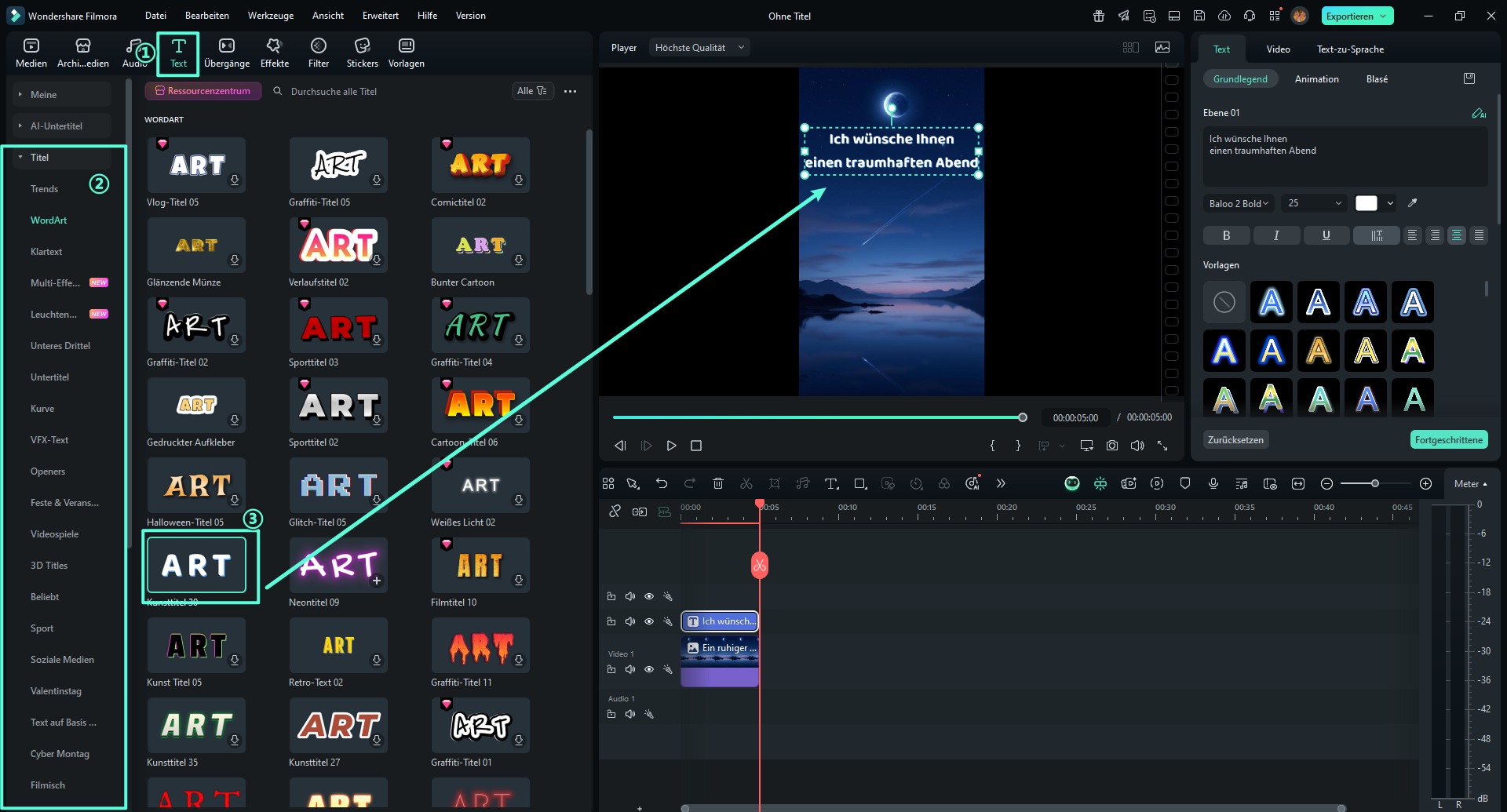
Task: Click the AI text edit icon beside Ebene 01
Action: tap(1479, 113)
